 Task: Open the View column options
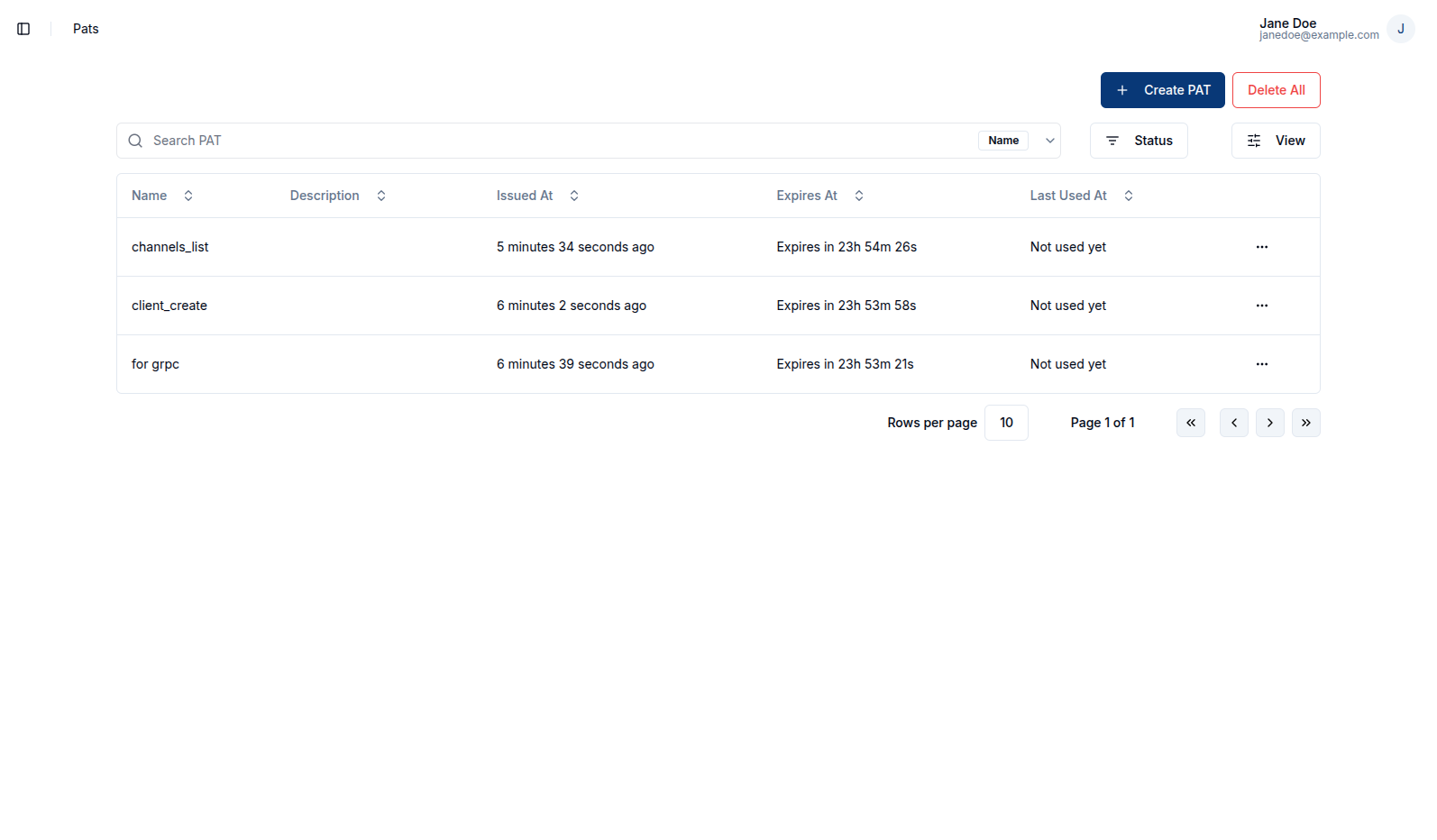point(1275,141)
